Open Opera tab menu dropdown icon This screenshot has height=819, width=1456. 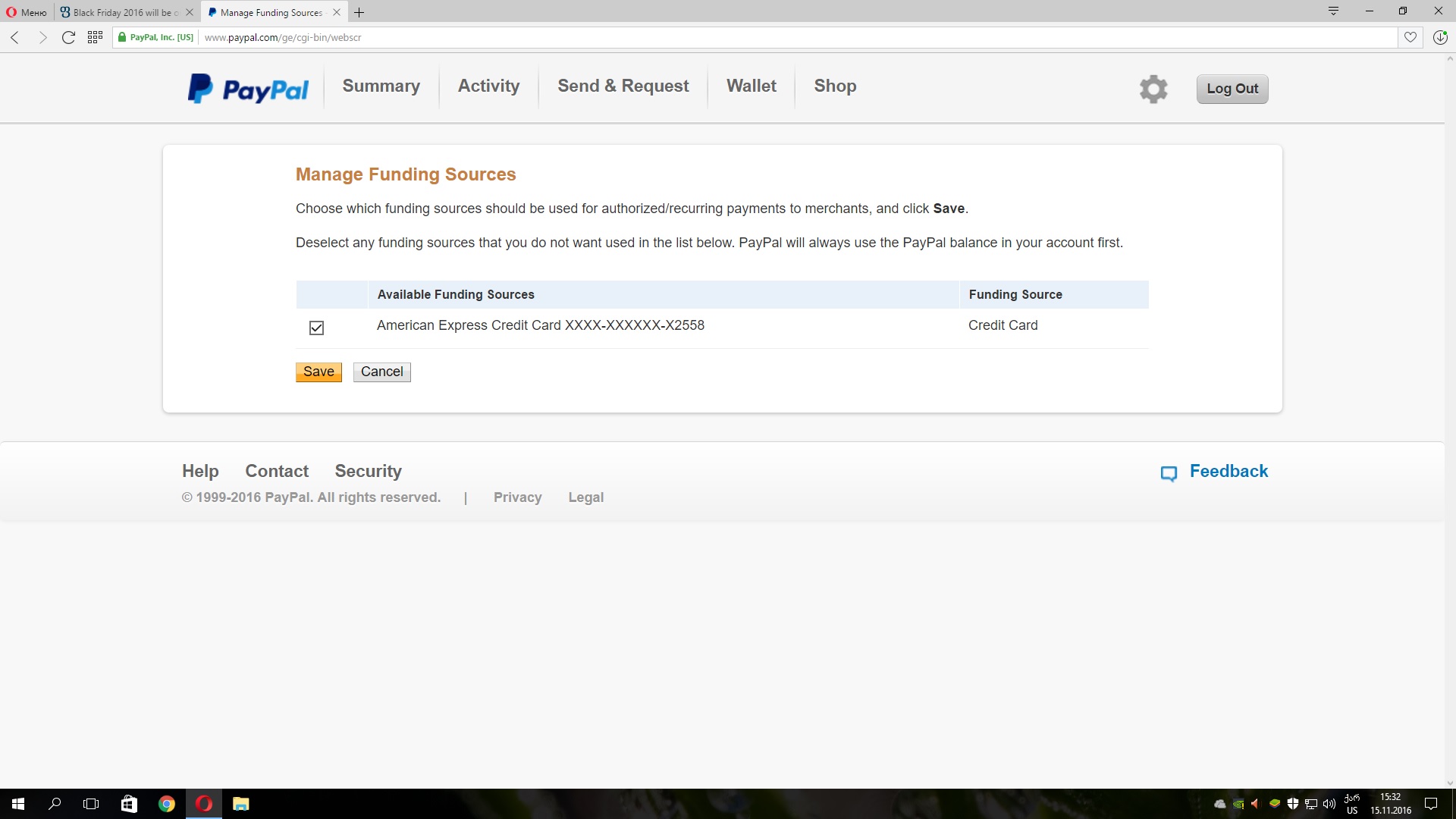(1333, 11)
